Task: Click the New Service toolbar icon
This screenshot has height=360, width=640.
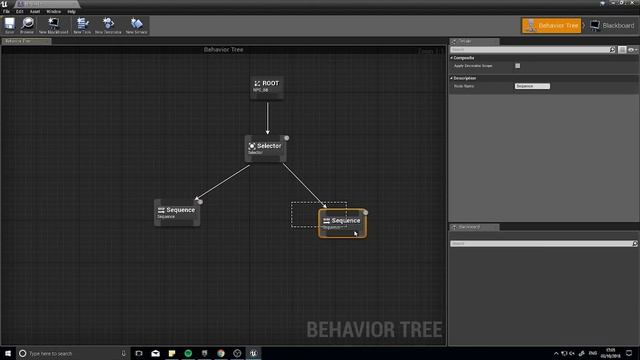Action: click(x=136, y=25)
